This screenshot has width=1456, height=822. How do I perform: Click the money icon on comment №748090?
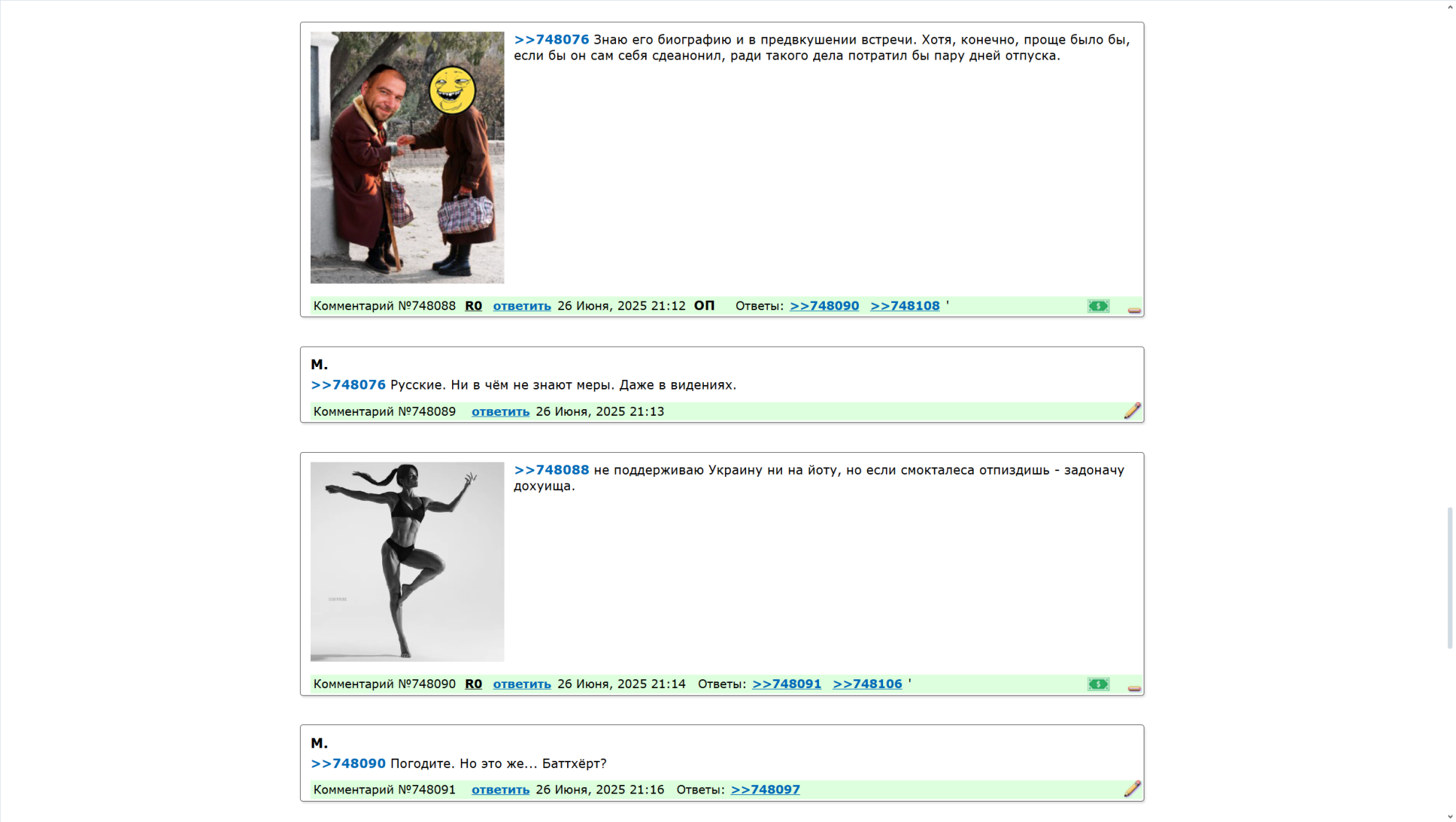[x=1098, y=684]
